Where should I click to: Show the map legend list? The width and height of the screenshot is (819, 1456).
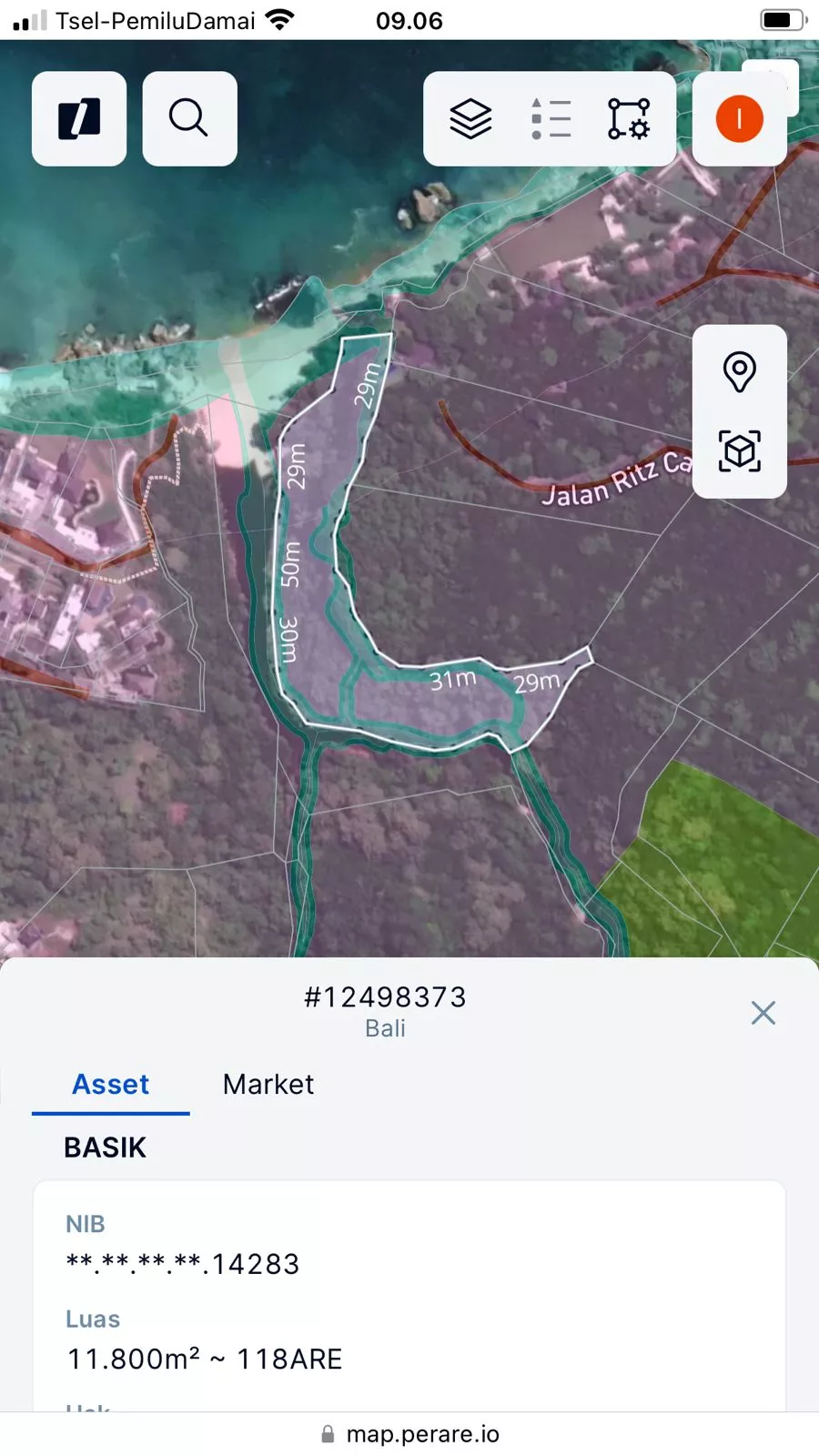(x=551, y=119)
